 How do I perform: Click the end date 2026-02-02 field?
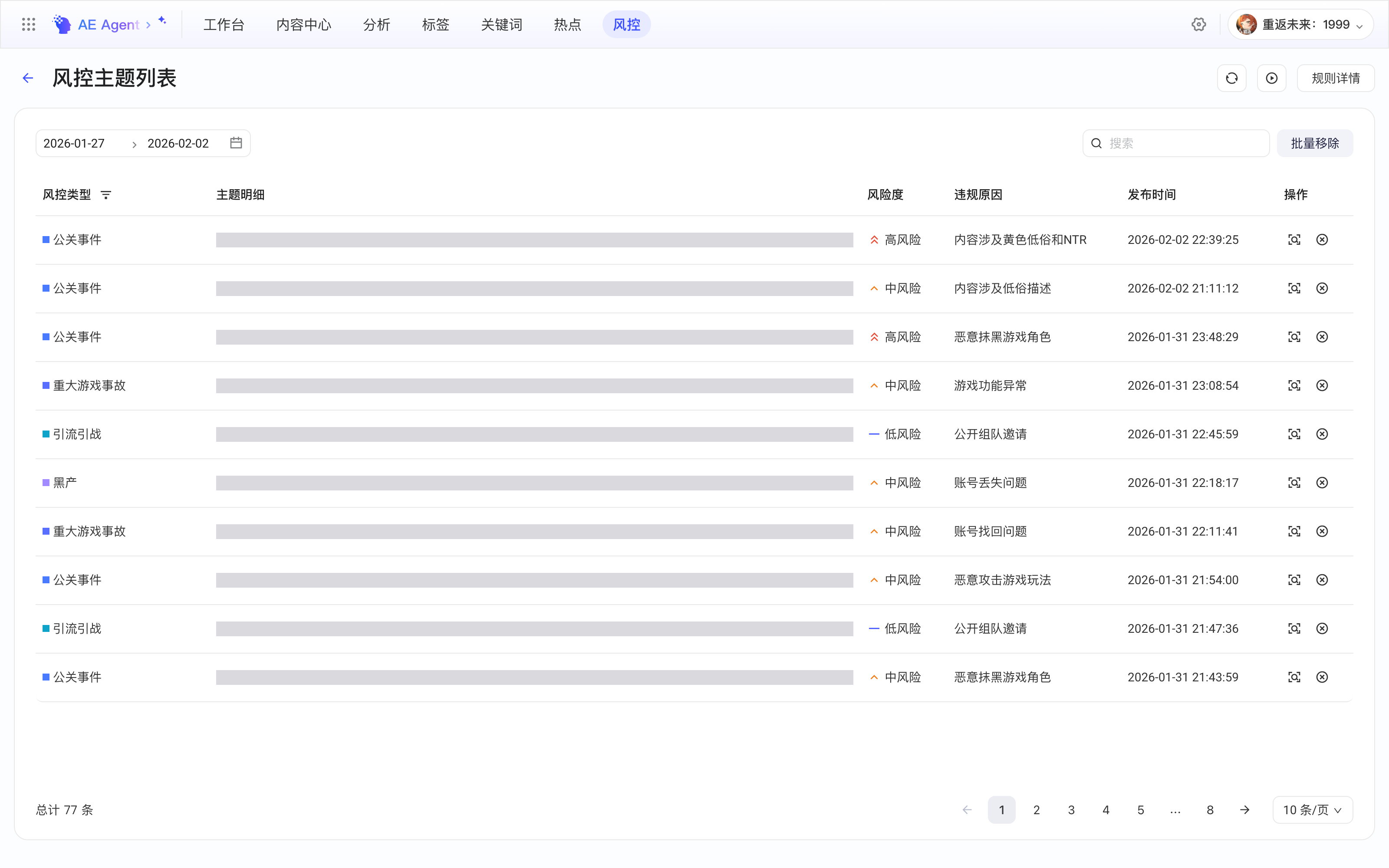tap(178, 144)
